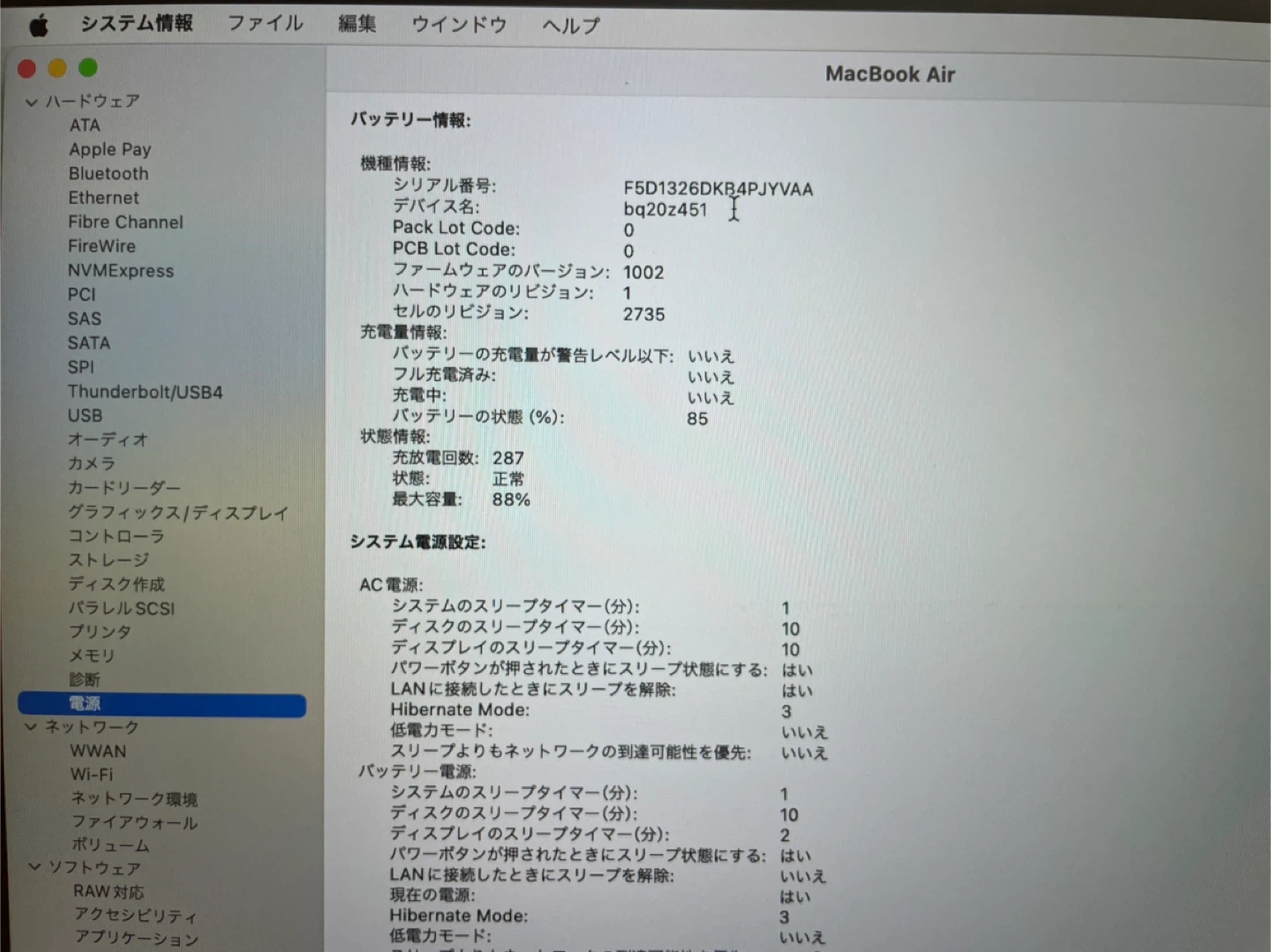Screen dimensions: 1271x952
Task: Select Ethernet in the sidebar
Action: coord(103,198)
